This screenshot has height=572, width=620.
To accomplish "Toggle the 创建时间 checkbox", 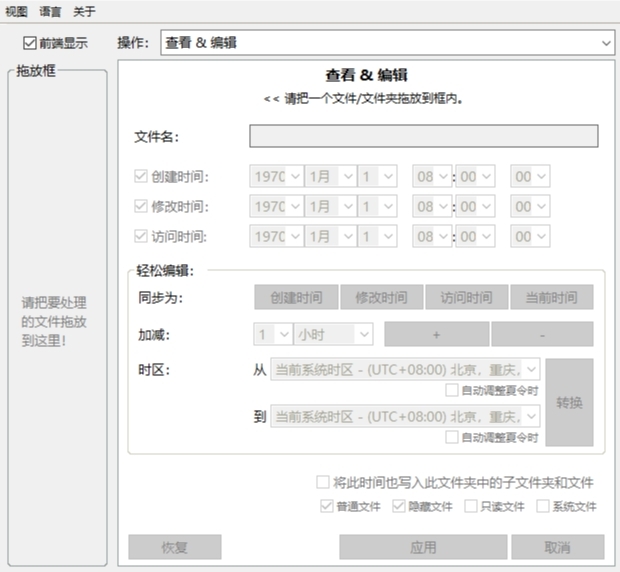I will point(141,176).
